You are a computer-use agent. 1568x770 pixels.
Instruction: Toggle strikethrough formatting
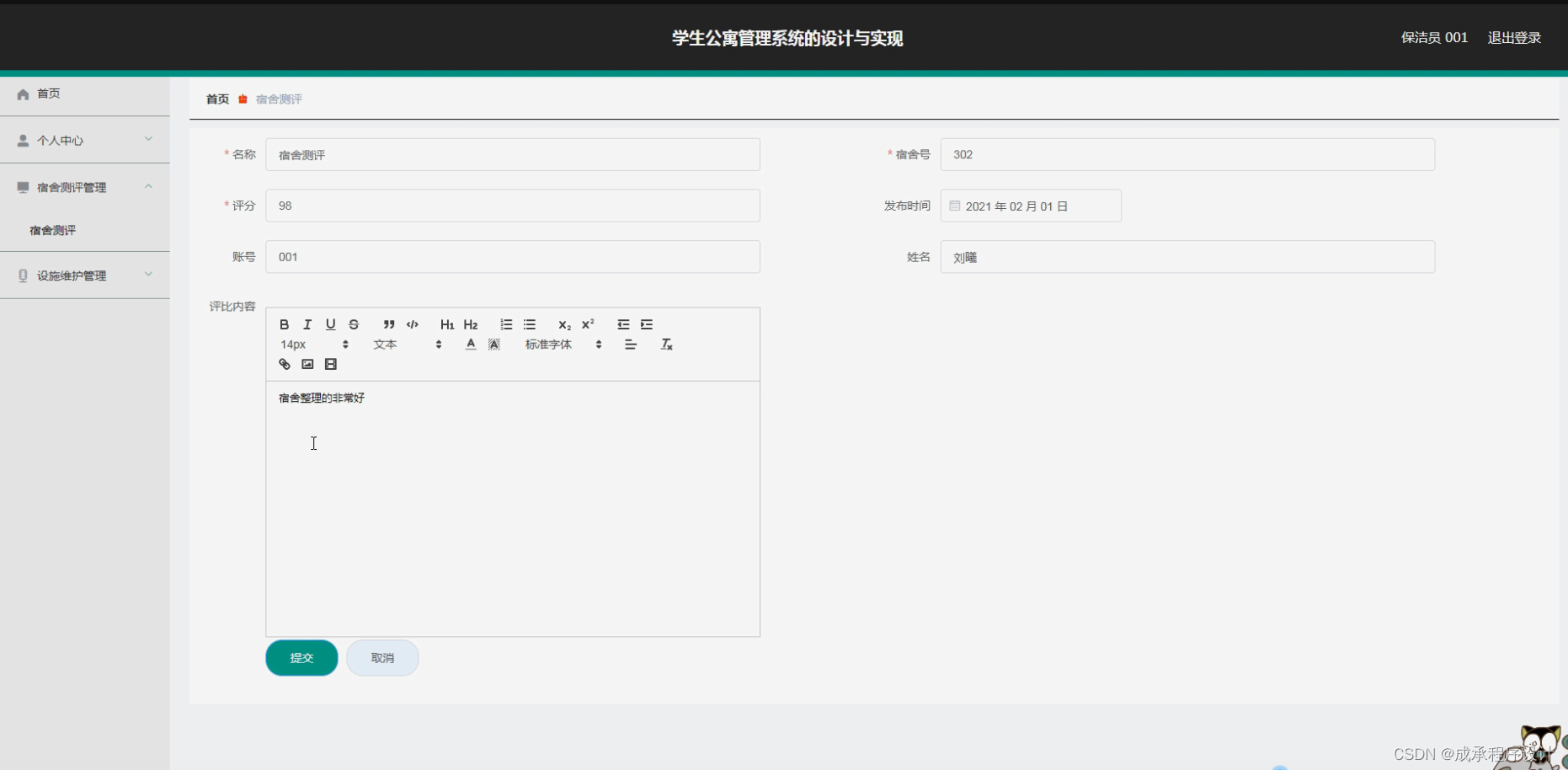pos(353,324)
